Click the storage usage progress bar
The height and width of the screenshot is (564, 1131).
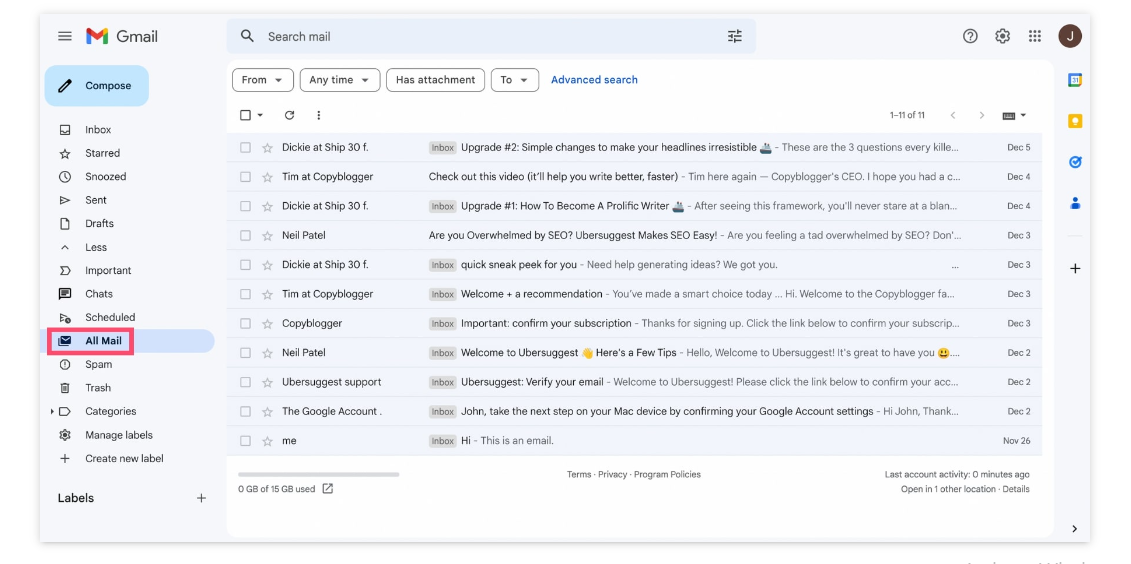[x=318, y=475]
